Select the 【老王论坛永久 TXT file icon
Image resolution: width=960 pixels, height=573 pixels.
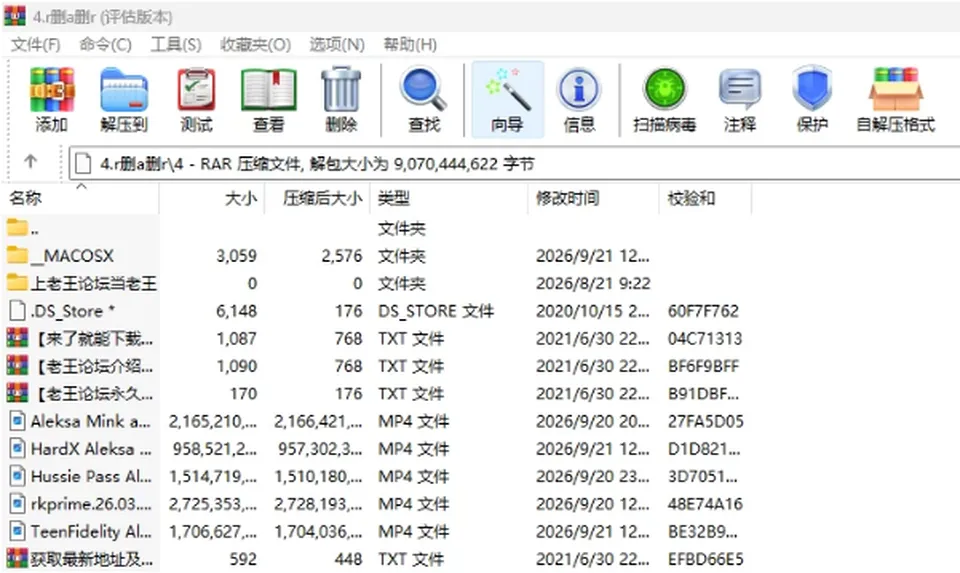point(17,393)
